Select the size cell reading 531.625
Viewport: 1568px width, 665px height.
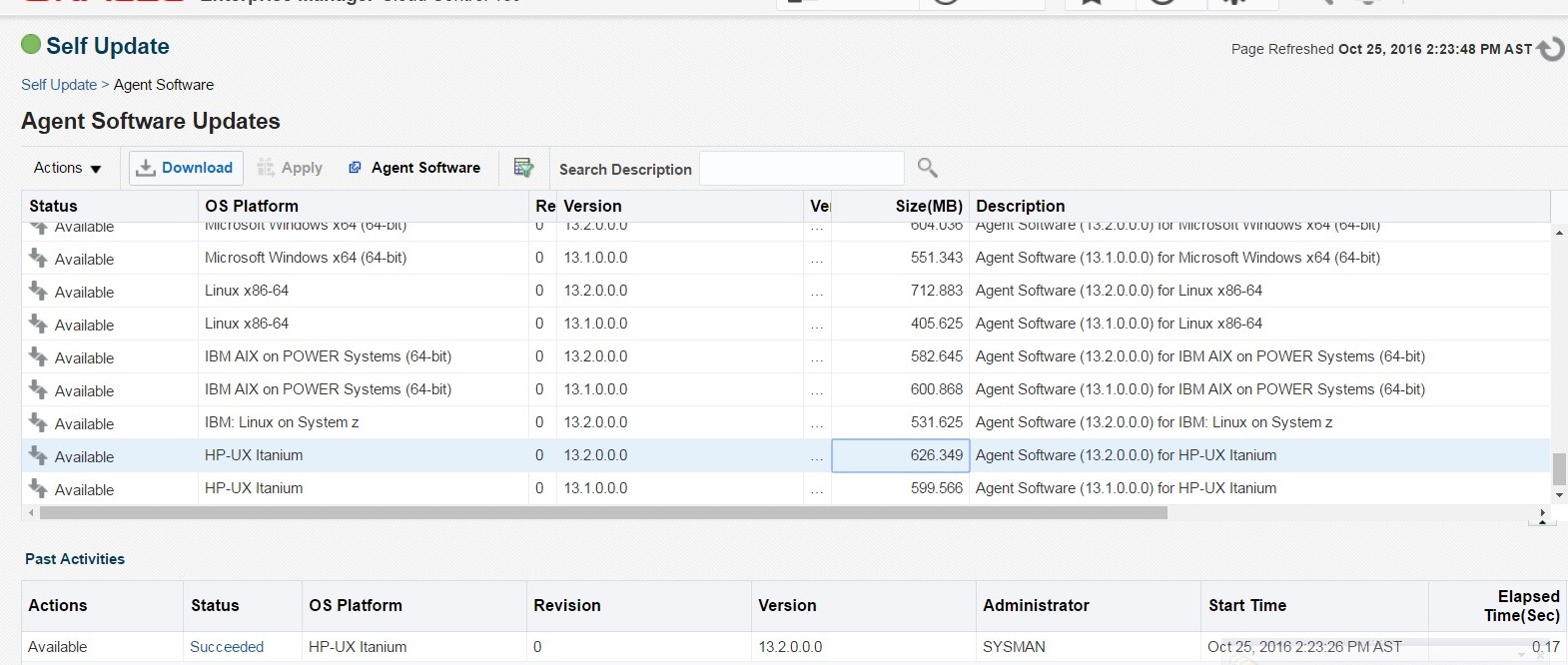900,422
